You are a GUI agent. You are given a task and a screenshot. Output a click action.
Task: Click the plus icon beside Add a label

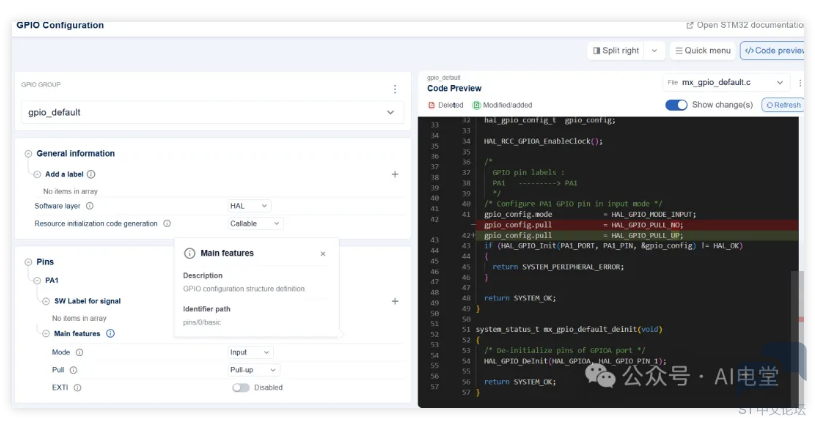click(x=394, y=174)
